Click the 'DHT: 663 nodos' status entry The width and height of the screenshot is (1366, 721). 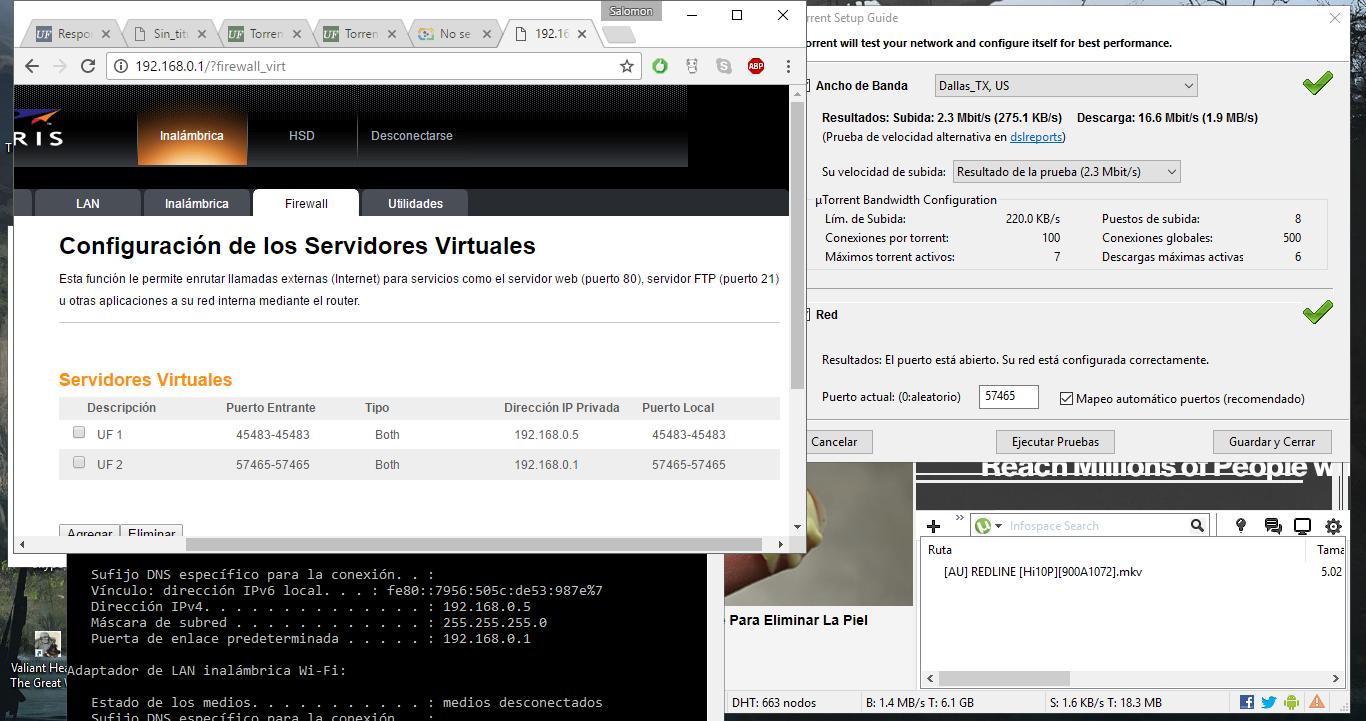(774, 703)
